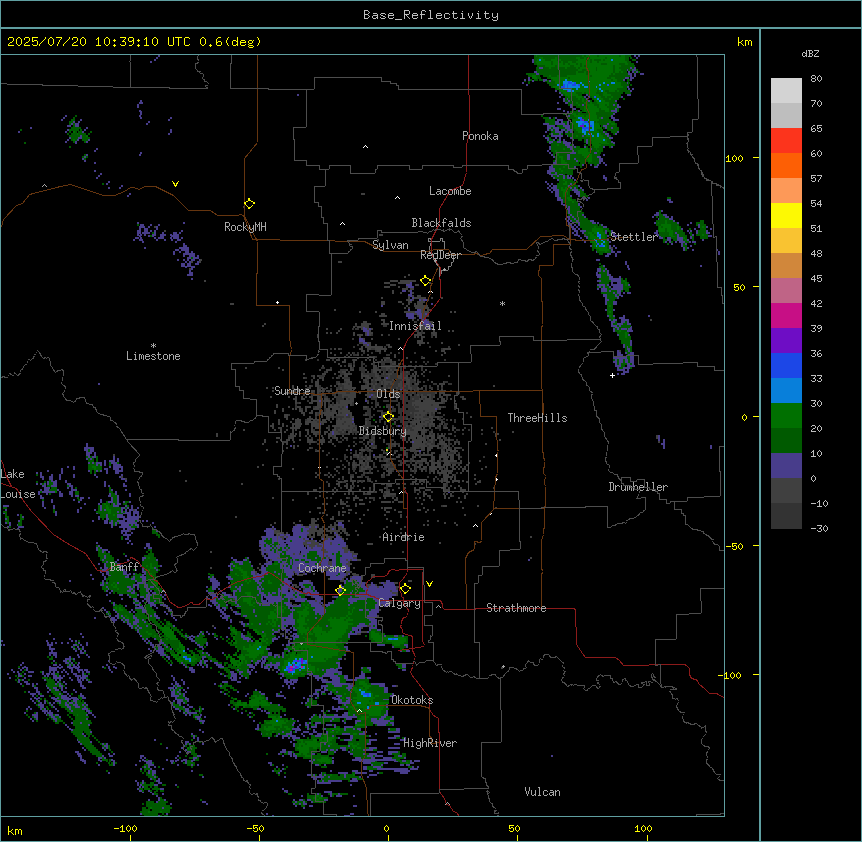Click the ThreeHills city label

click(x=538, y=418)
